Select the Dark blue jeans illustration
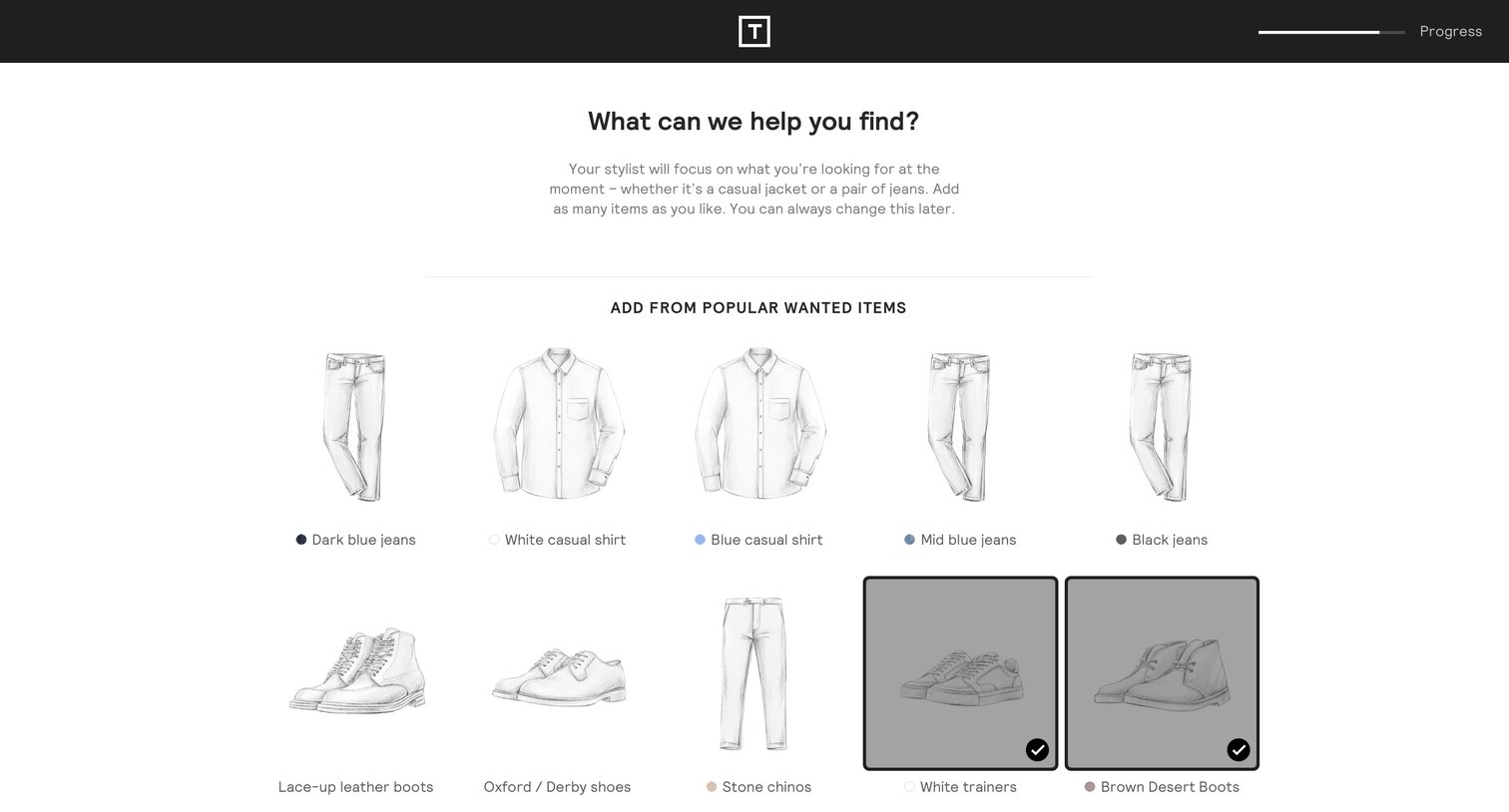 (355, 426)
